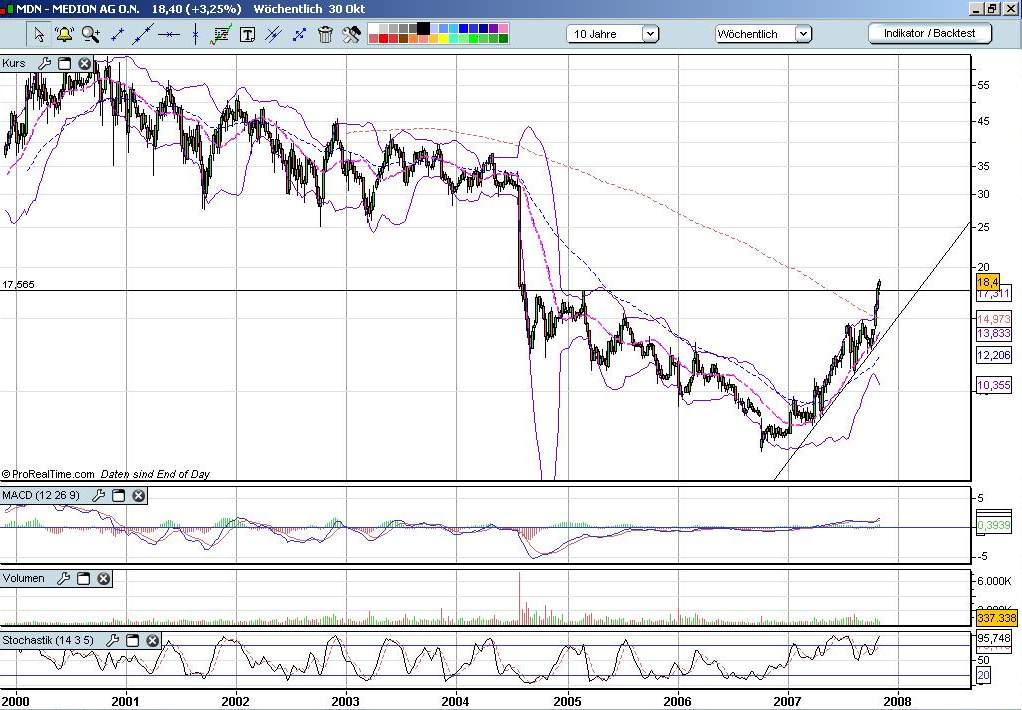Select the vertical line drawing tool
Image resolution: width=1022 pixels, height=710 pixels.
coord(195,34)
